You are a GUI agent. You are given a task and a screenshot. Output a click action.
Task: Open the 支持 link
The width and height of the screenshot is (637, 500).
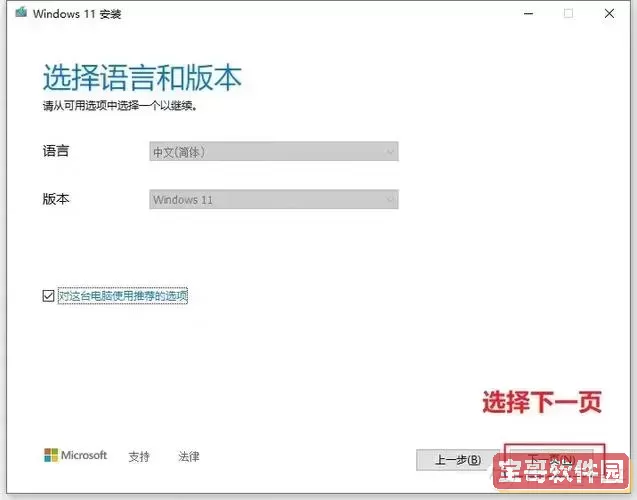click(x=139, y=457)
